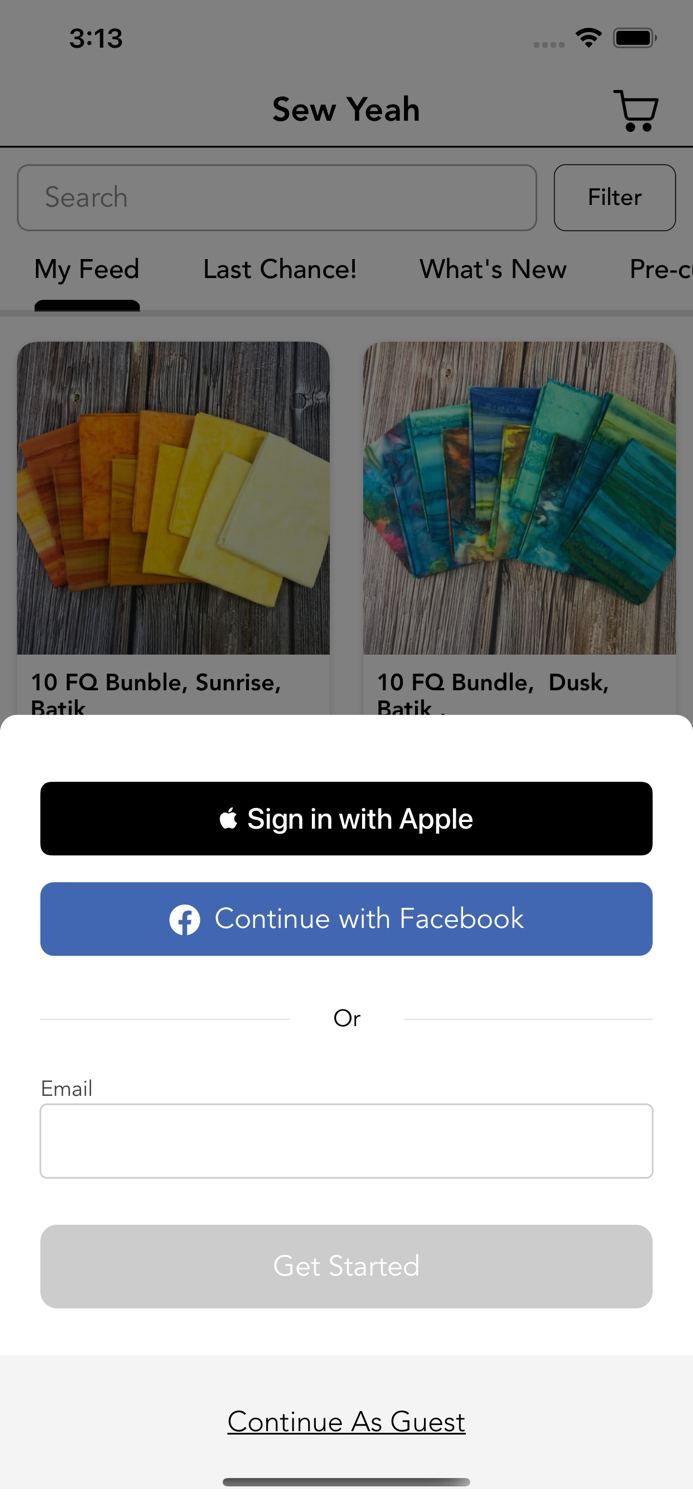693x1500 pixels.
Task: Open the Sunrise Batik bundle photo
Action: tap(173, 498)
